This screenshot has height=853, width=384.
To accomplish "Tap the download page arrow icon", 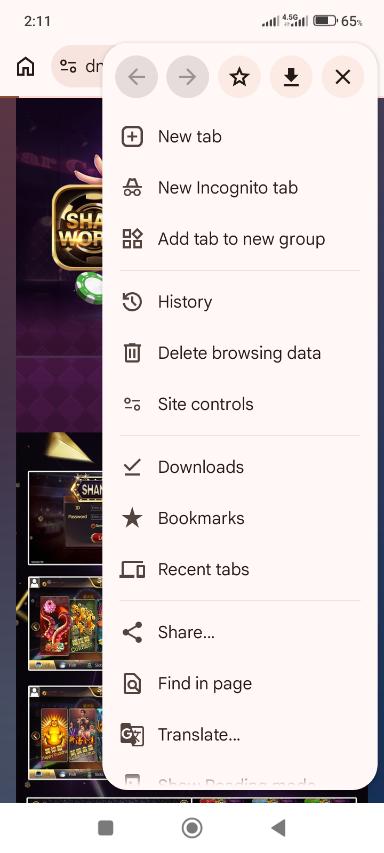I will [x=291, y=77].
